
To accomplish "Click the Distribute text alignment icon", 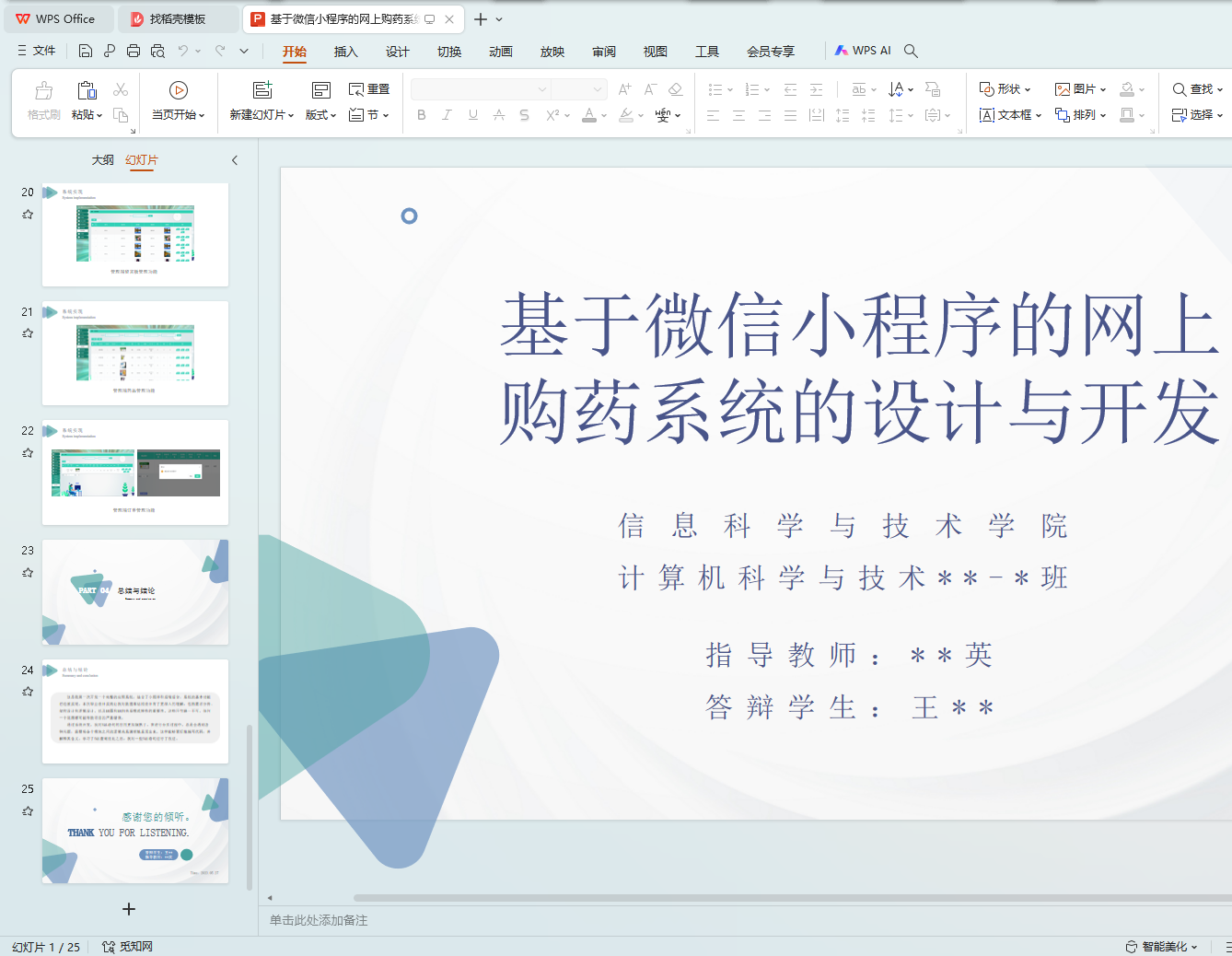I will [x=816, y=115].
